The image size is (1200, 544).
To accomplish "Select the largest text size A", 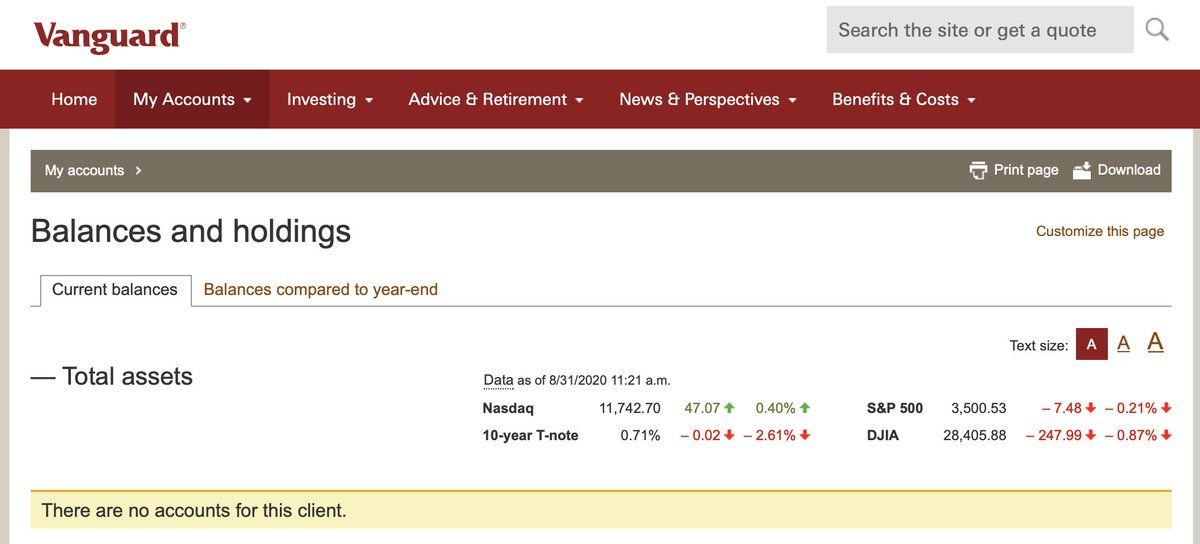I will (x=1155, y=342).
